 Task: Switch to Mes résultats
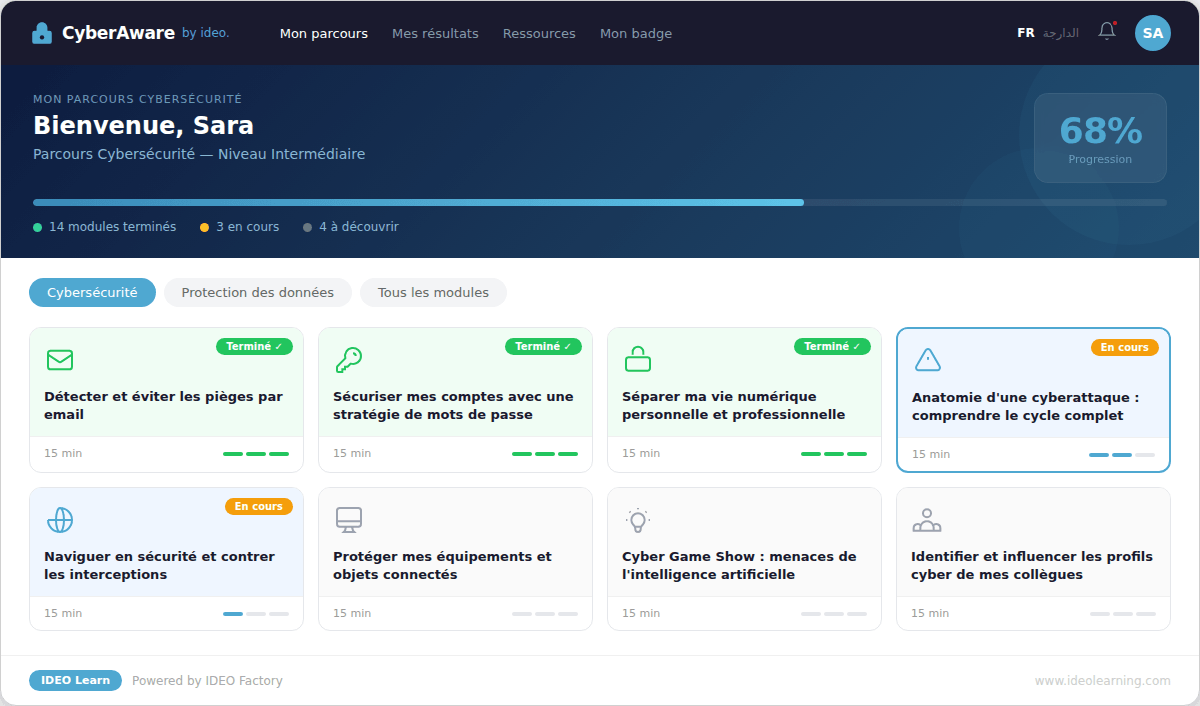(x=435, y=33)
